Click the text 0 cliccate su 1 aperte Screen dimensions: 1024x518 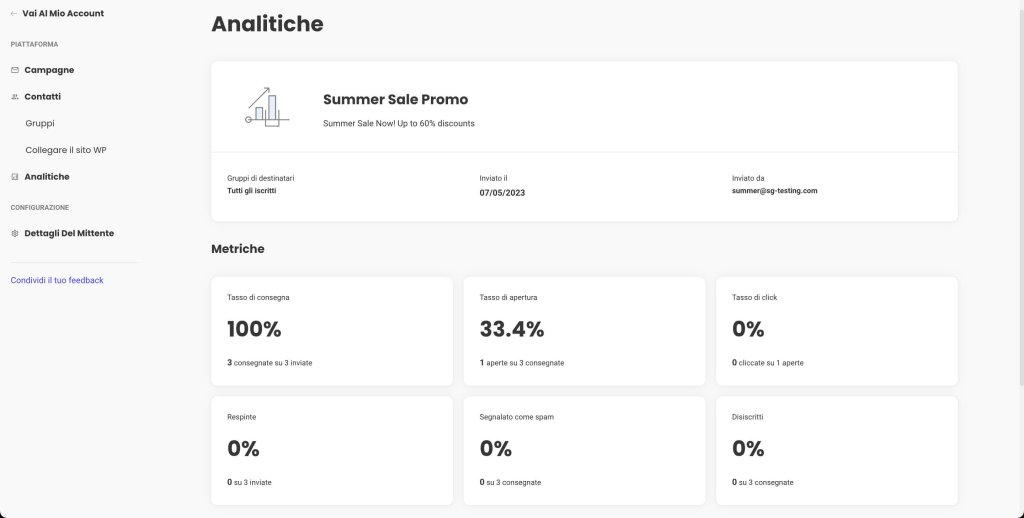768,363
